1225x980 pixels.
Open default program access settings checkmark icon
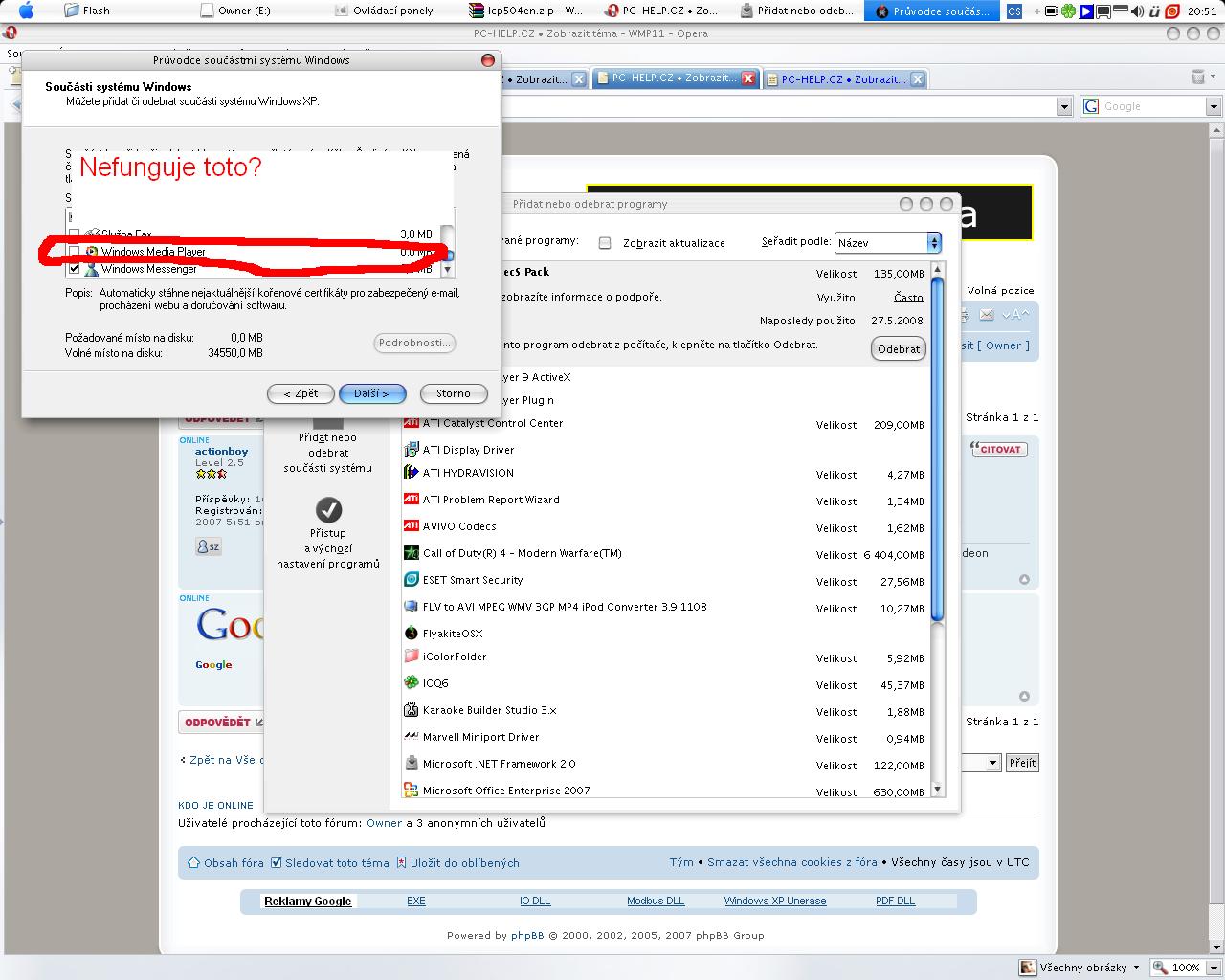pyautogui.click(x=328, y=510)
